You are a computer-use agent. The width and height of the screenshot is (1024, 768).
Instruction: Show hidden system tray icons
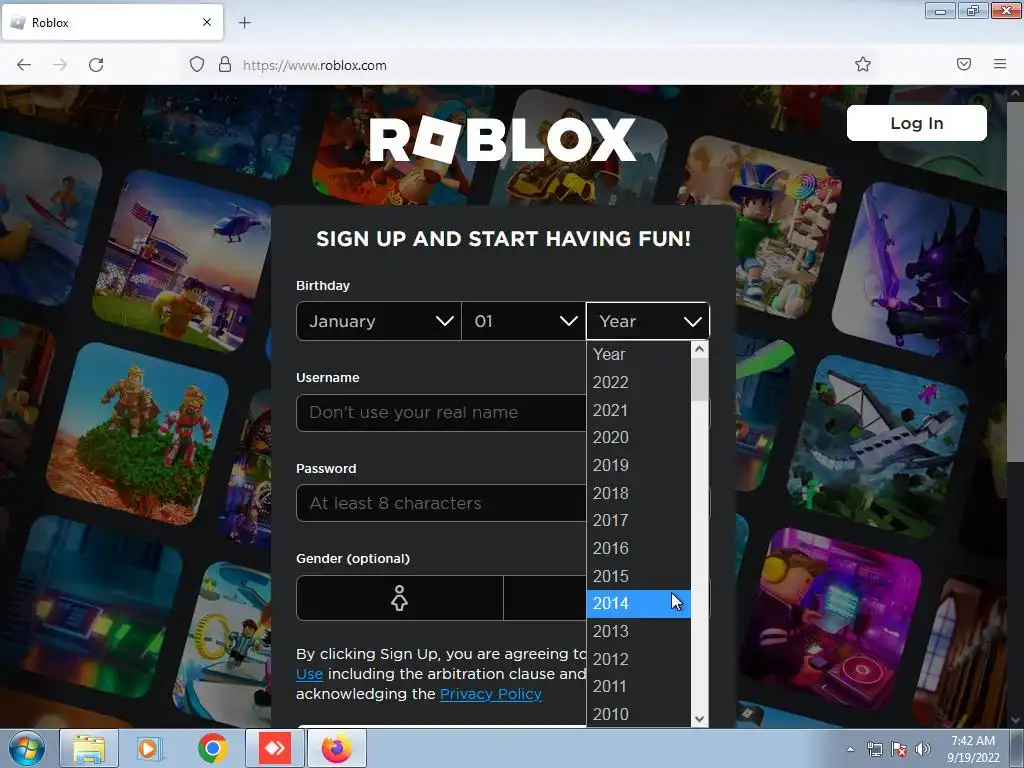[x=850, y=749]
